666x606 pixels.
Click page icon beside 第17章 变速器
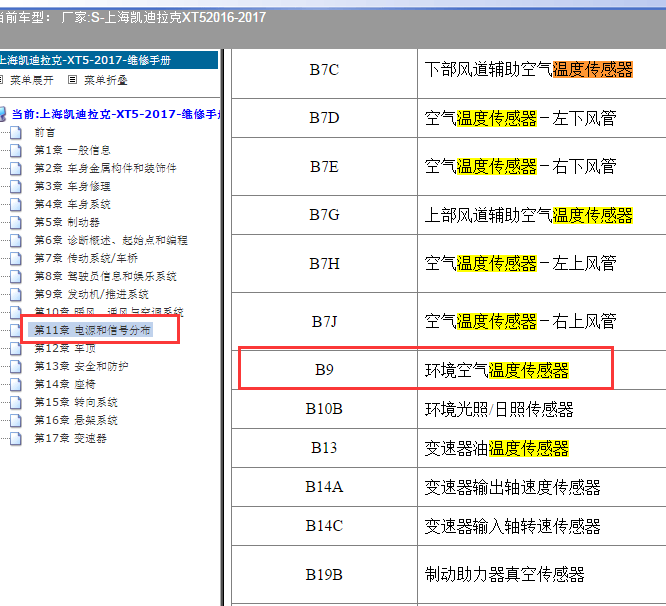pyautogui.click(x=16, y=438)
